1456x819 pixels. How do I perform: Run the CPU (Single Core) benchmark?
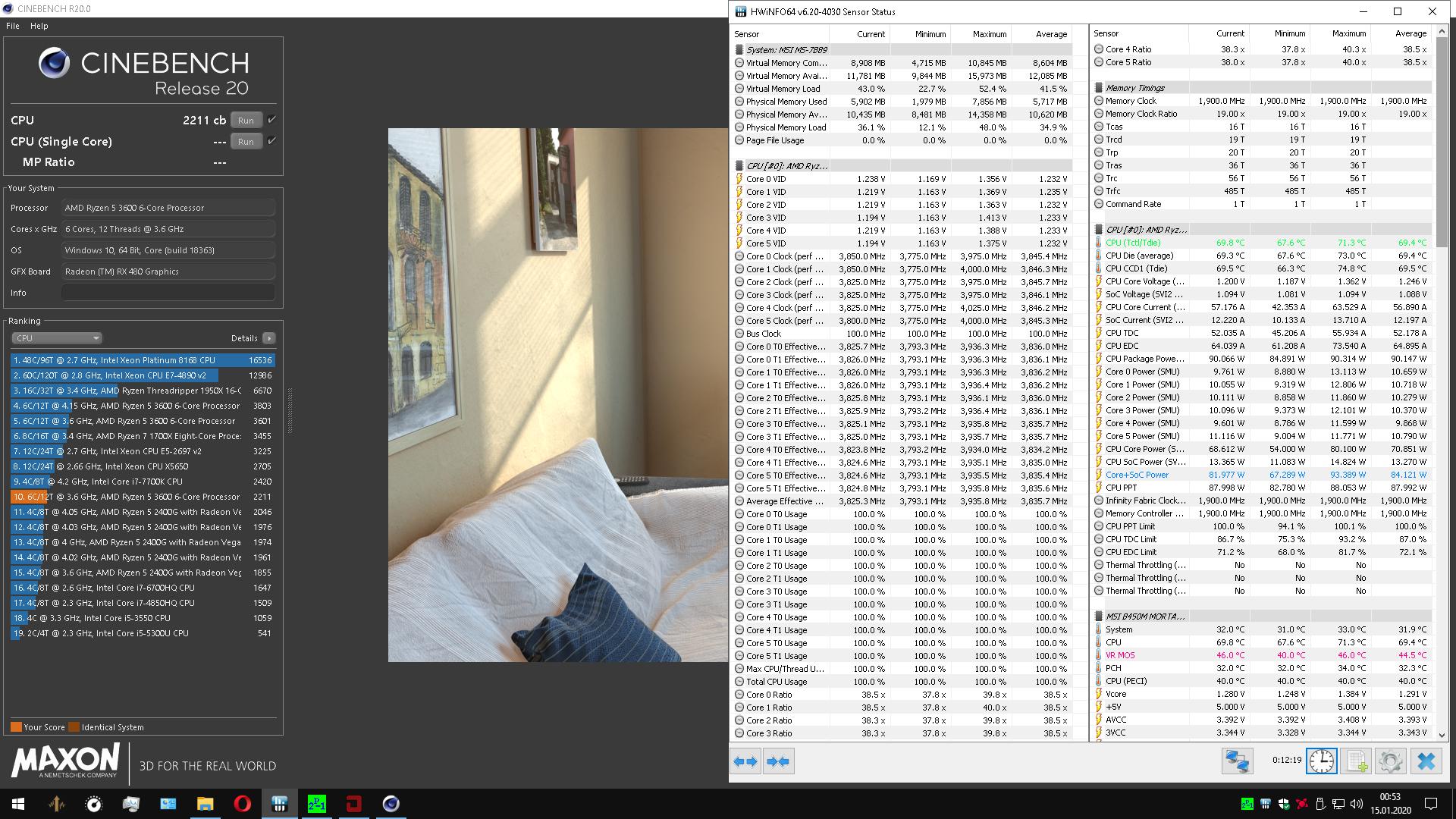(246, 142)
